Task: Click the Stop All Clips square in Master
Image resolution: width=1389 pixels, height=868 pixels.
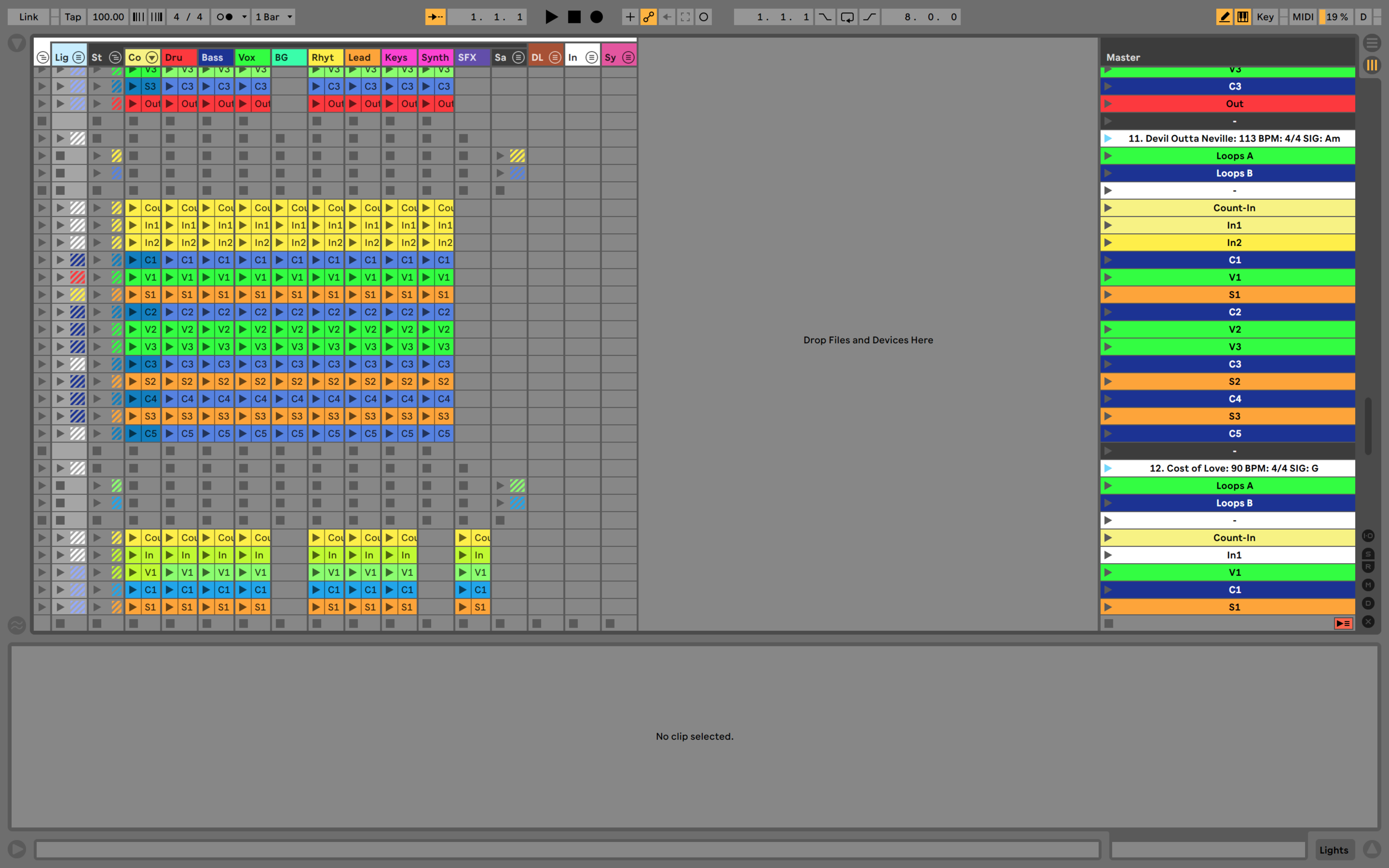Action: (x=1109, y=624)
